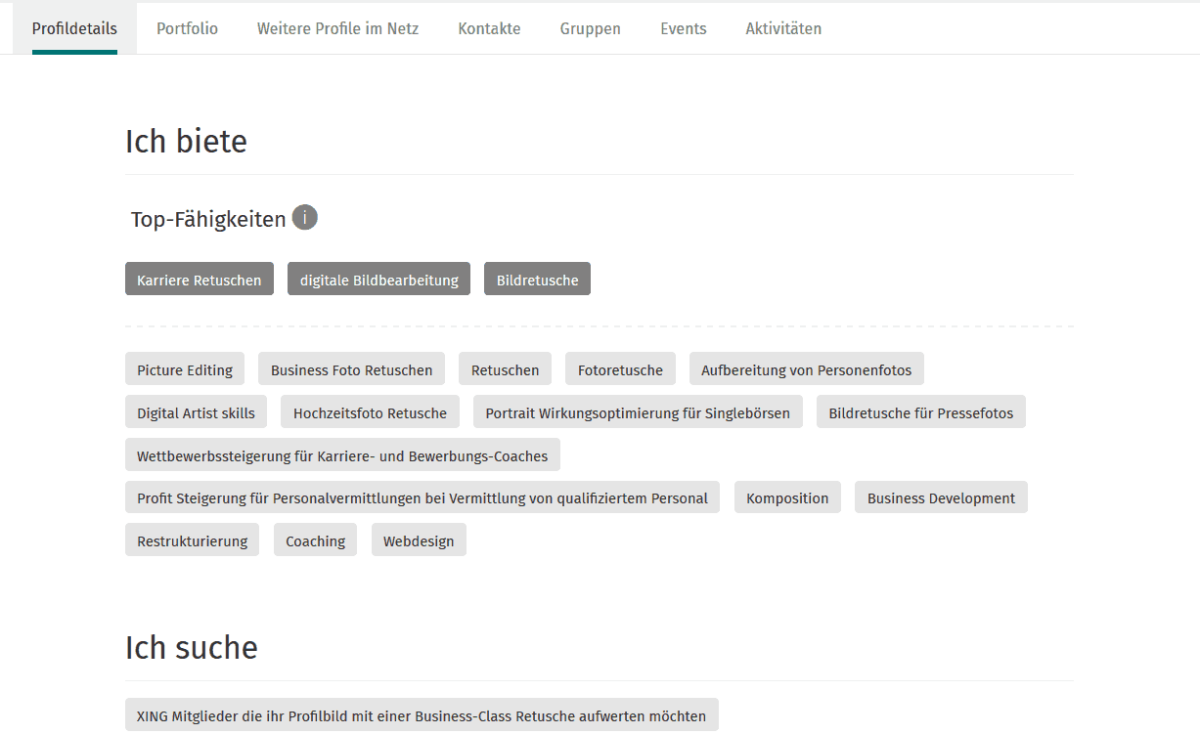Click Business Foto Retuschen tag
The image size is (1200, 734).
coord(352,369)
